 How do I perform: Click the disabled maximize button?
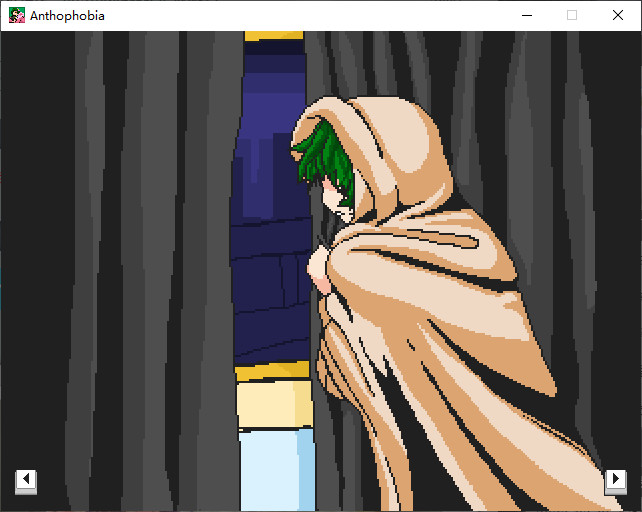coord(572,15)
